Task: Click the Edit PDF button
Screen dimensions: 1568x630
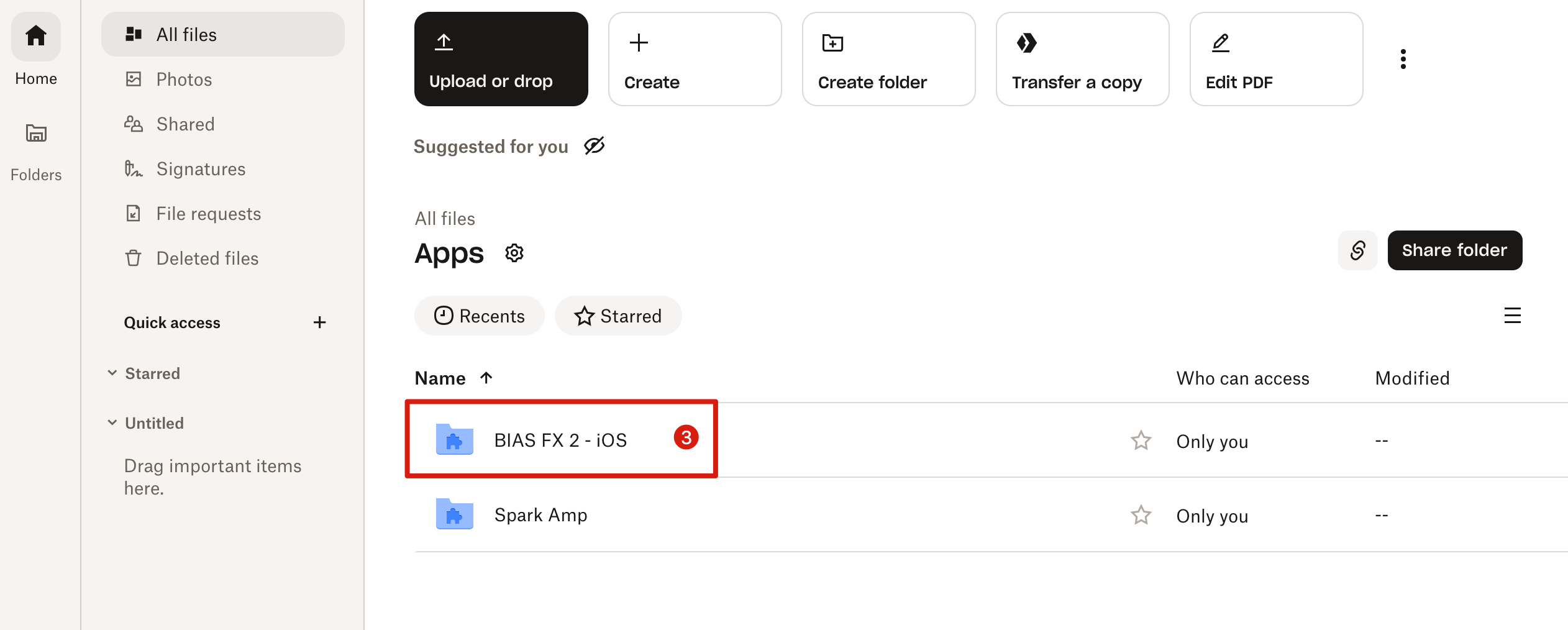Action: [1277, 59]
